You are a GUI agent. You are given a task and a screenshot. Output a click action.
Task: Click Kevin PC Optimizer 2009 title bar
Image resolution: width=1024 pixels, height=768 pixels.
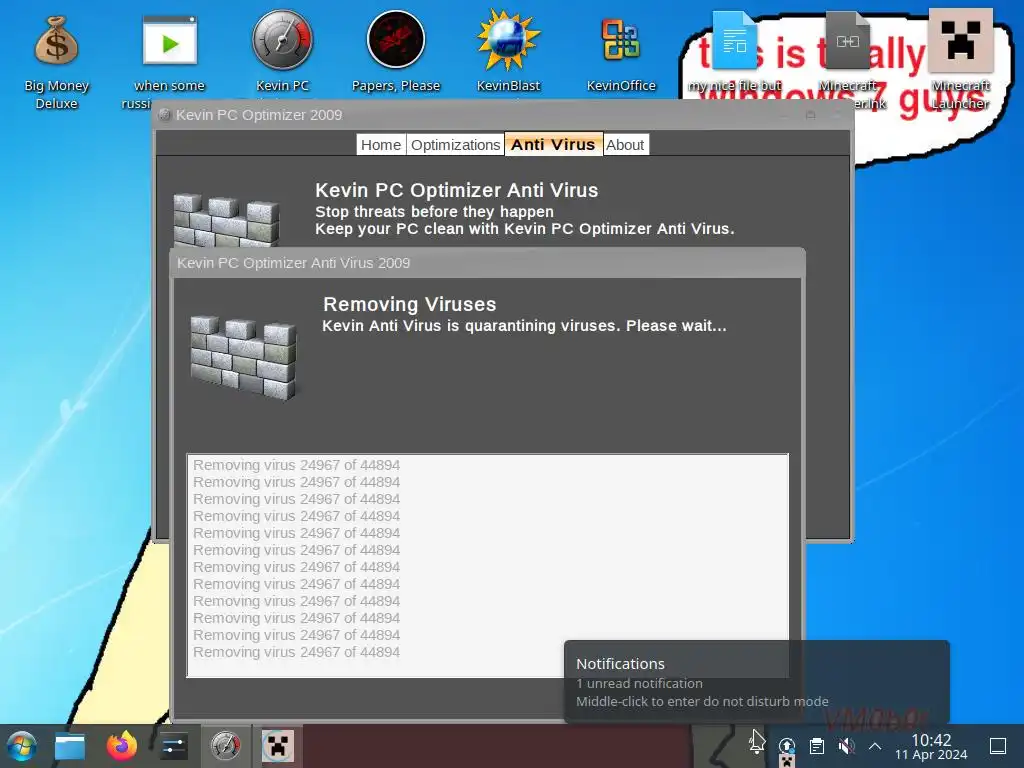click(503, 115)
